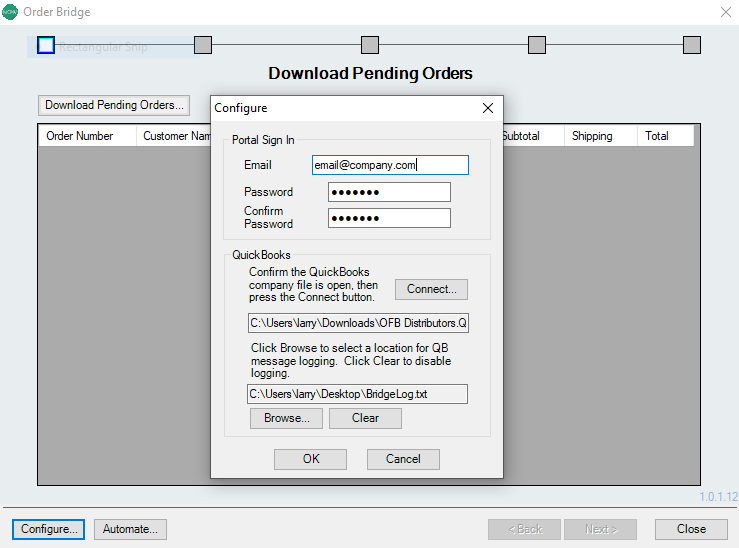
Task: Open the Automate... settings
Action: (130, 529)
